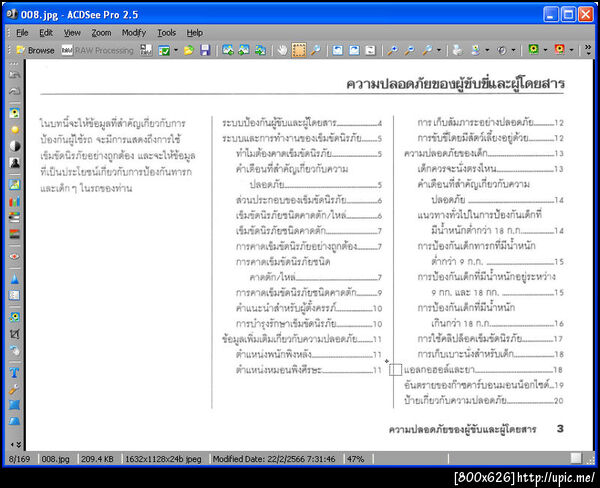Click the 47% zoom value in status bar
600x488 pixels.
pyautogui.click(x=356, y=459)
